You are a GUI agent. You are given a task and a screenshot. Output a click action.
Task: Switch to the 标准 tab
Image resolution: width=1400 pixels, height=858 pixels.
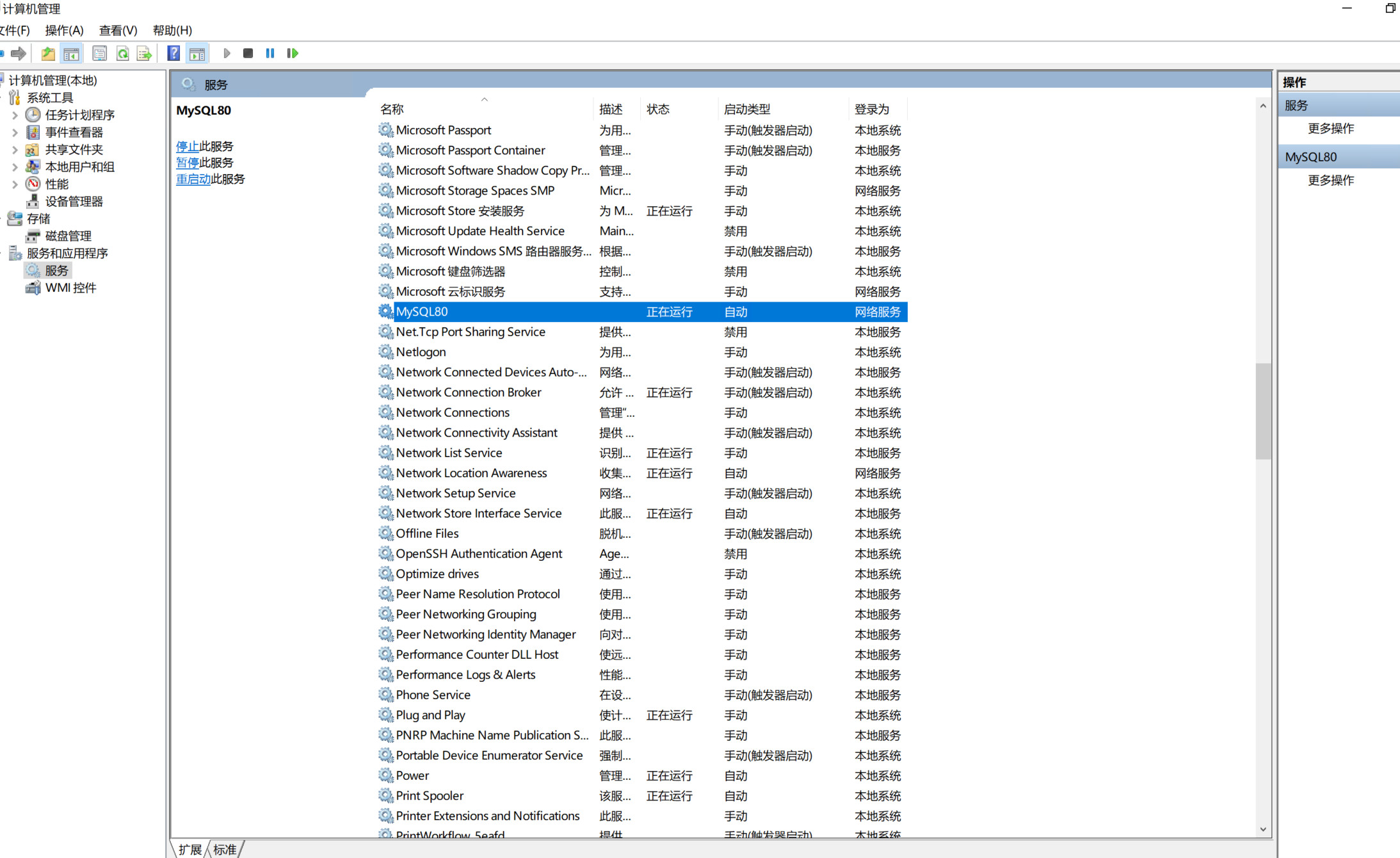point(225,850)
